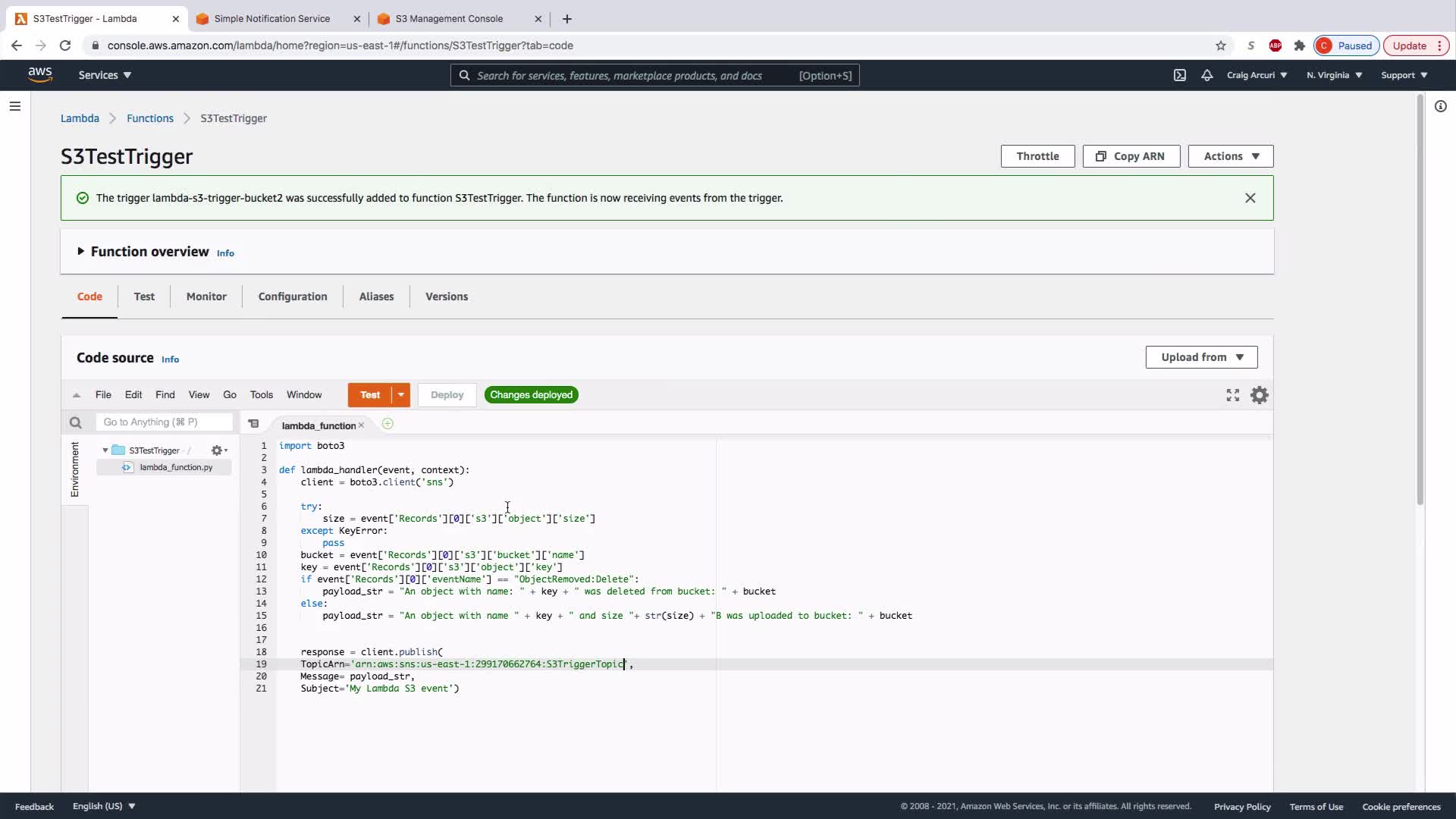Viewport: 1456px width, 819px height.
Task: Click the Copy ARN button
Action: point(1131,156)
